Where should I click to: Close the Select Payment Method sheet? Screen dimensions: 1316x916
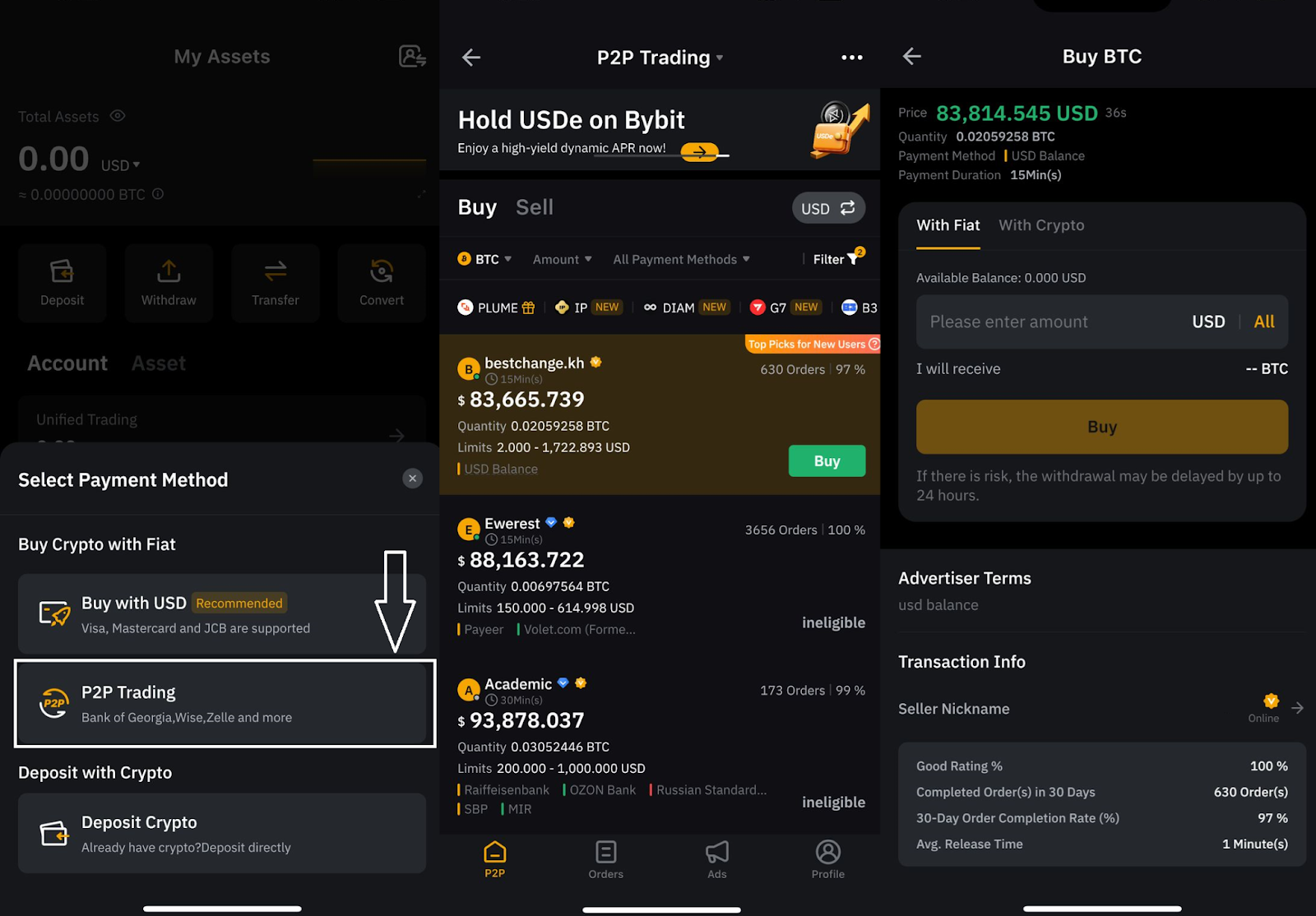point(413,479)
